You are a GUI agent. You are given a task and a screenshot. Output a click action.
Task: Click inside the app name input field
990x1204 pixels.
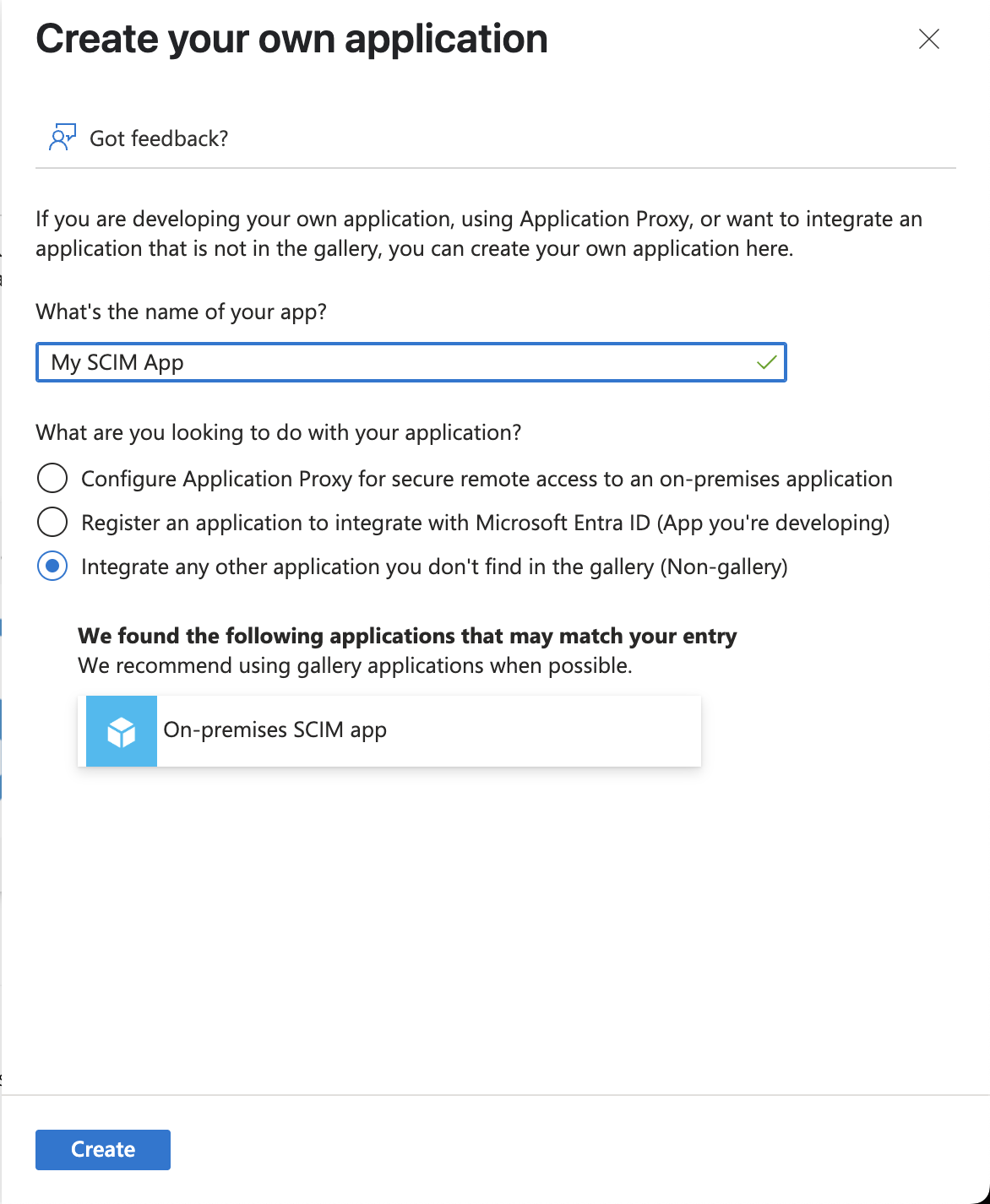coord(411,362)
